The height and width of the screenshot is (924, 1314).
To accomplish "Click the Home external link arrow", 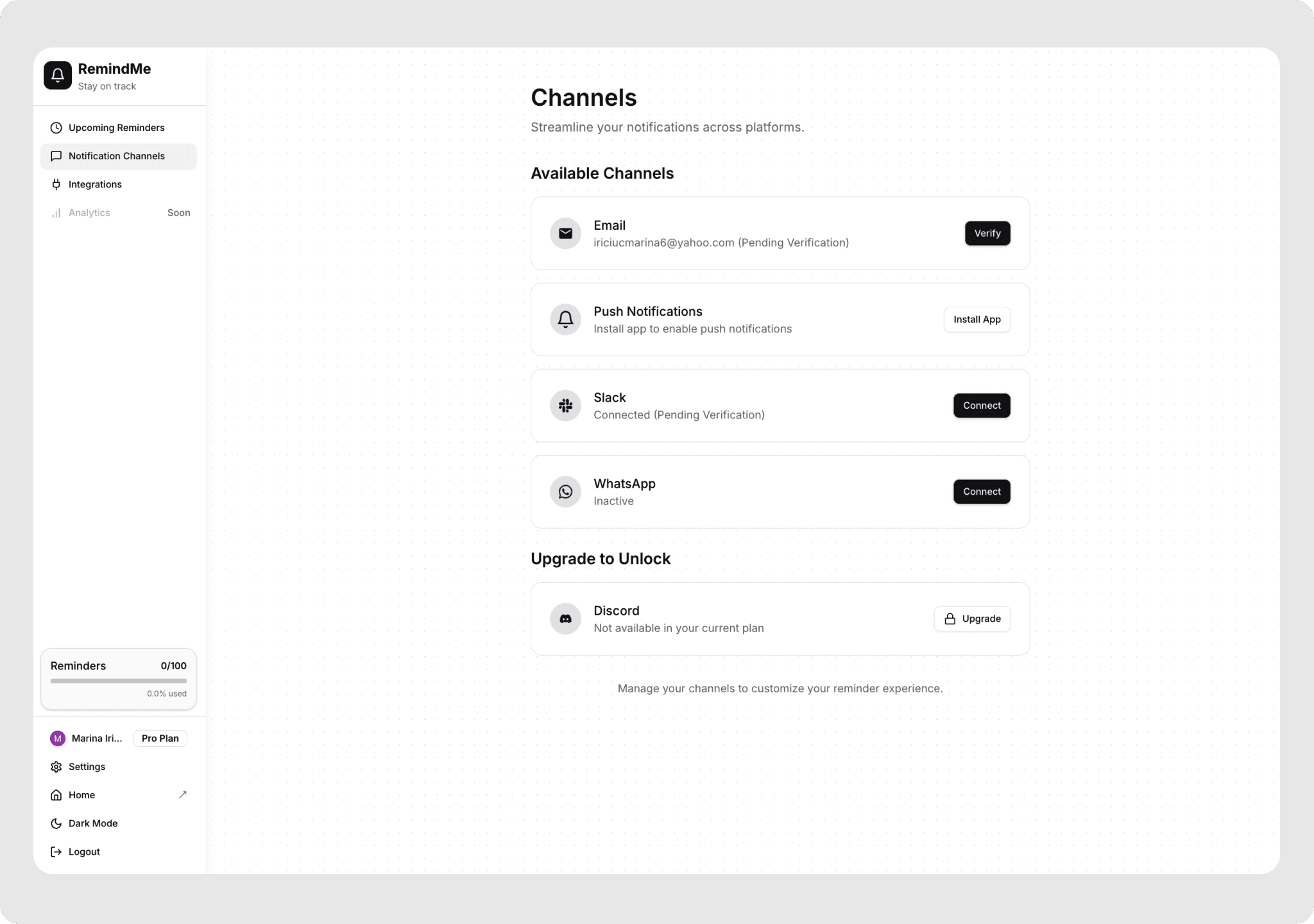I will (x=183, y=795).
